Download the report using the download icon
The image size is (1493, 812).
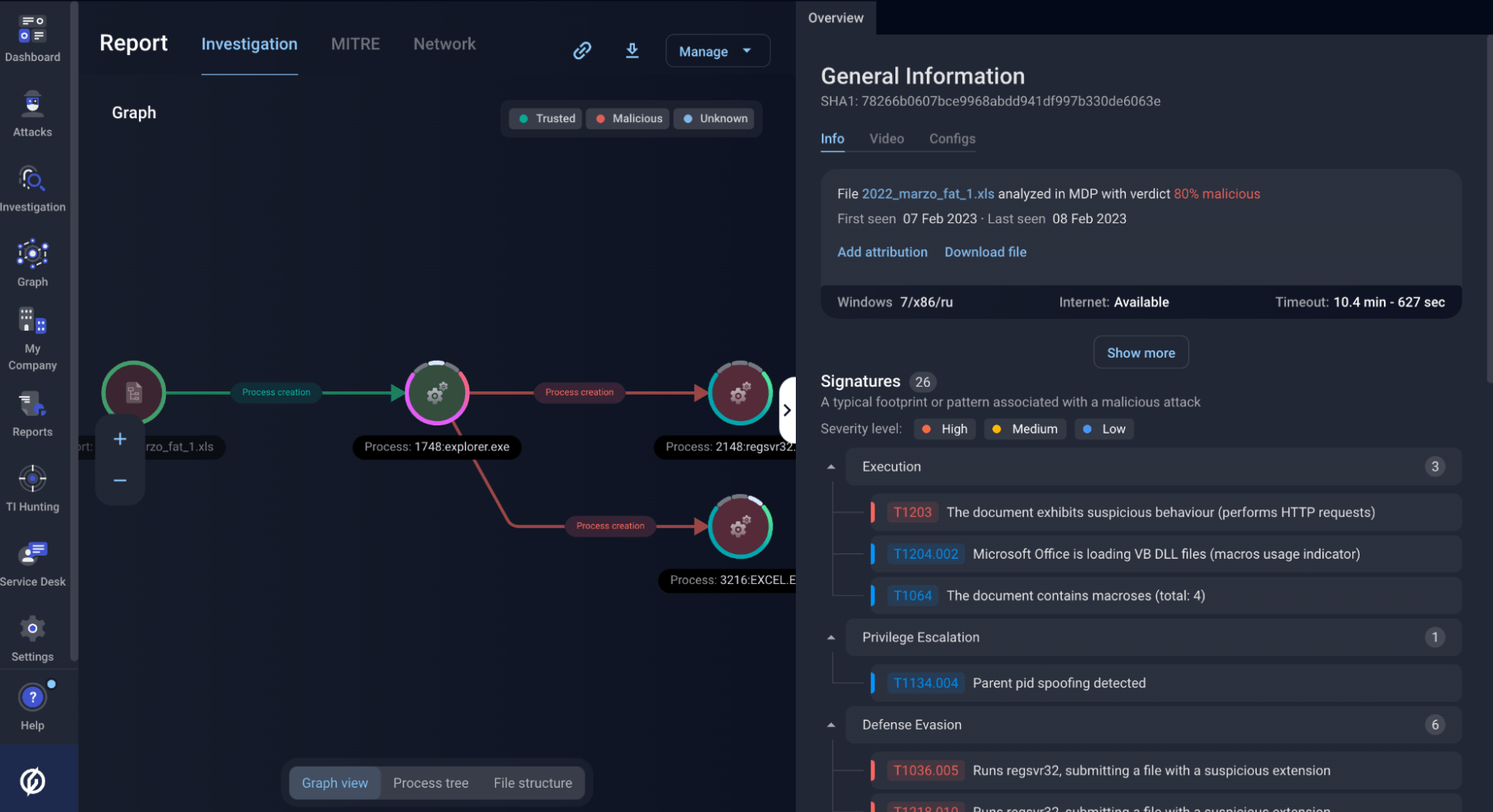tap(632, 50)
